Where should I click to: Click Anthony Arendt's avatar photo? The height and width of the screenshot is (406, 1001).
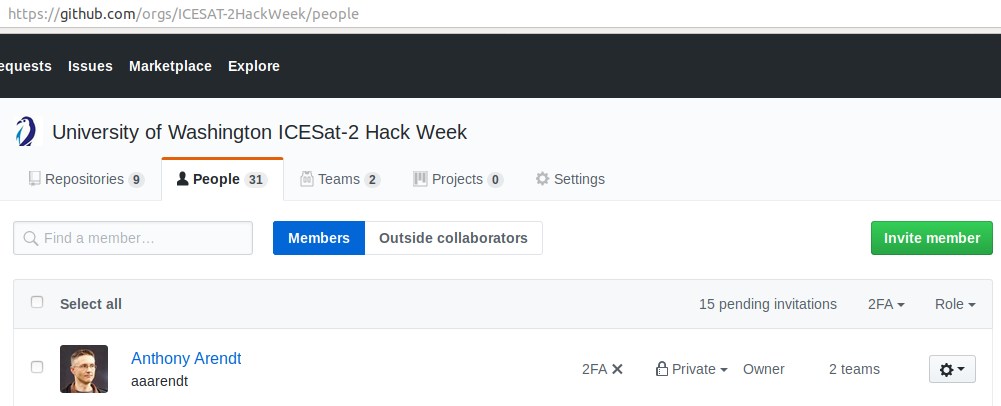click(x=84, y=369)
